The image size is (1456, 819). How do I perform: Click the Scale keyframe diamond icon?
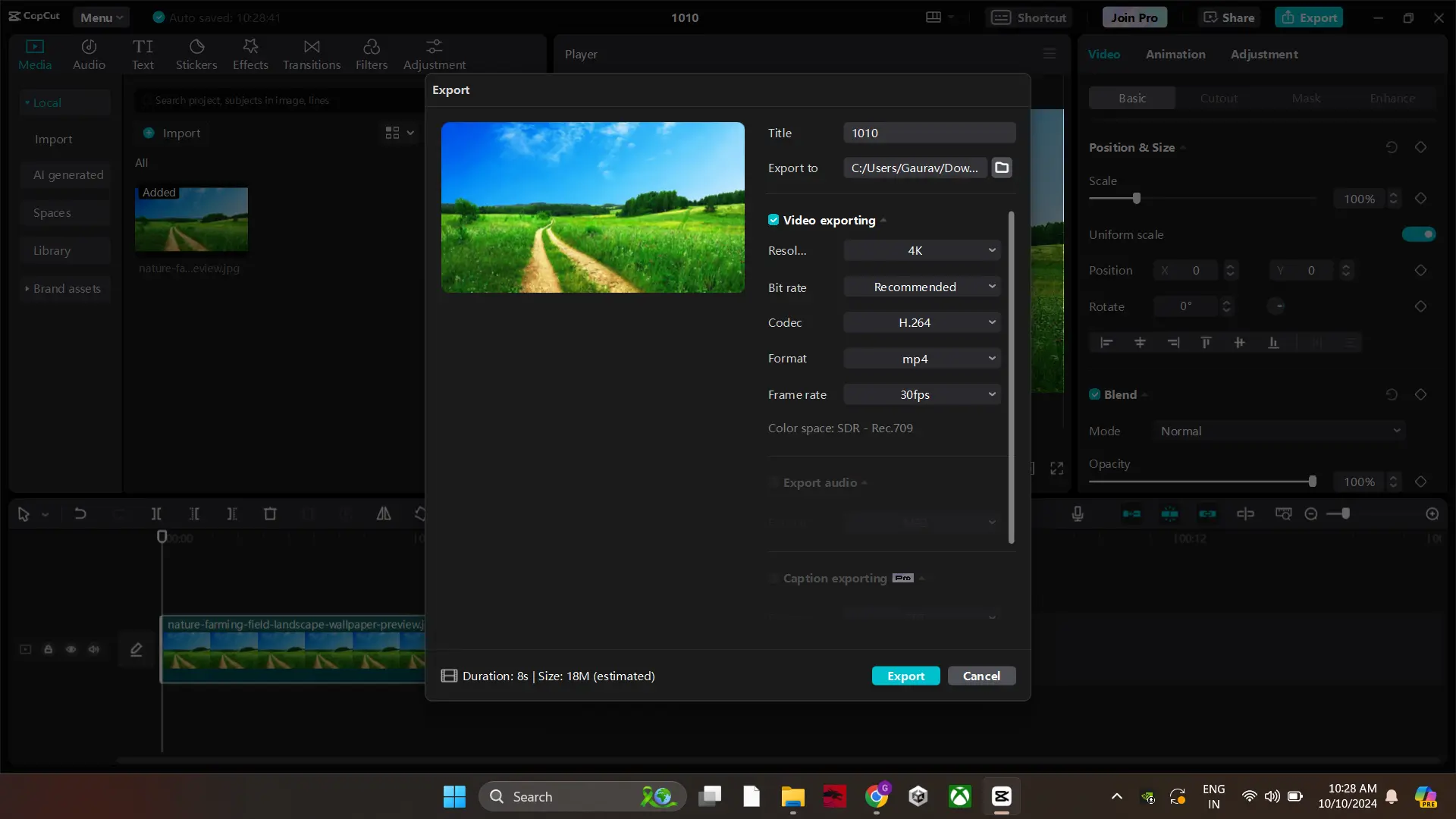pyautogui.click(x=1421, y=198)
